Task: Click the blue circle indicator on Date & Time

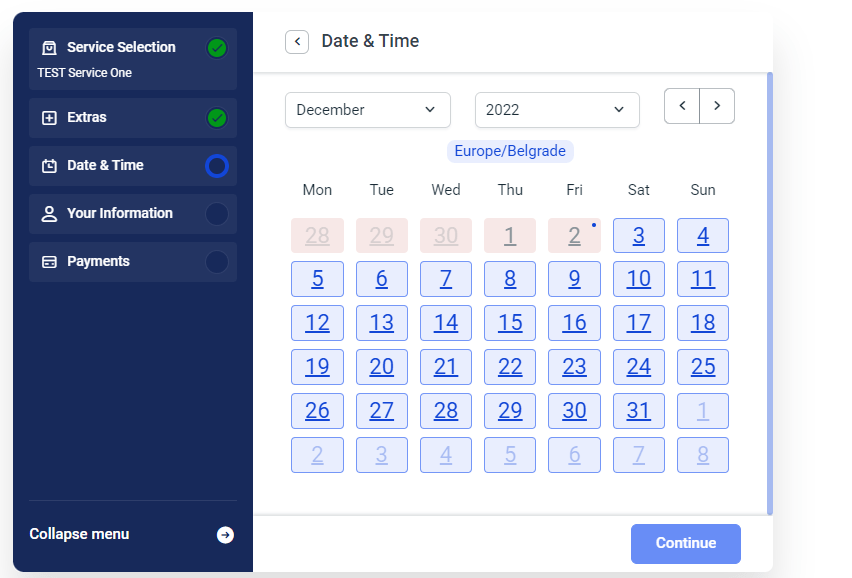Action: click(217, 166)
